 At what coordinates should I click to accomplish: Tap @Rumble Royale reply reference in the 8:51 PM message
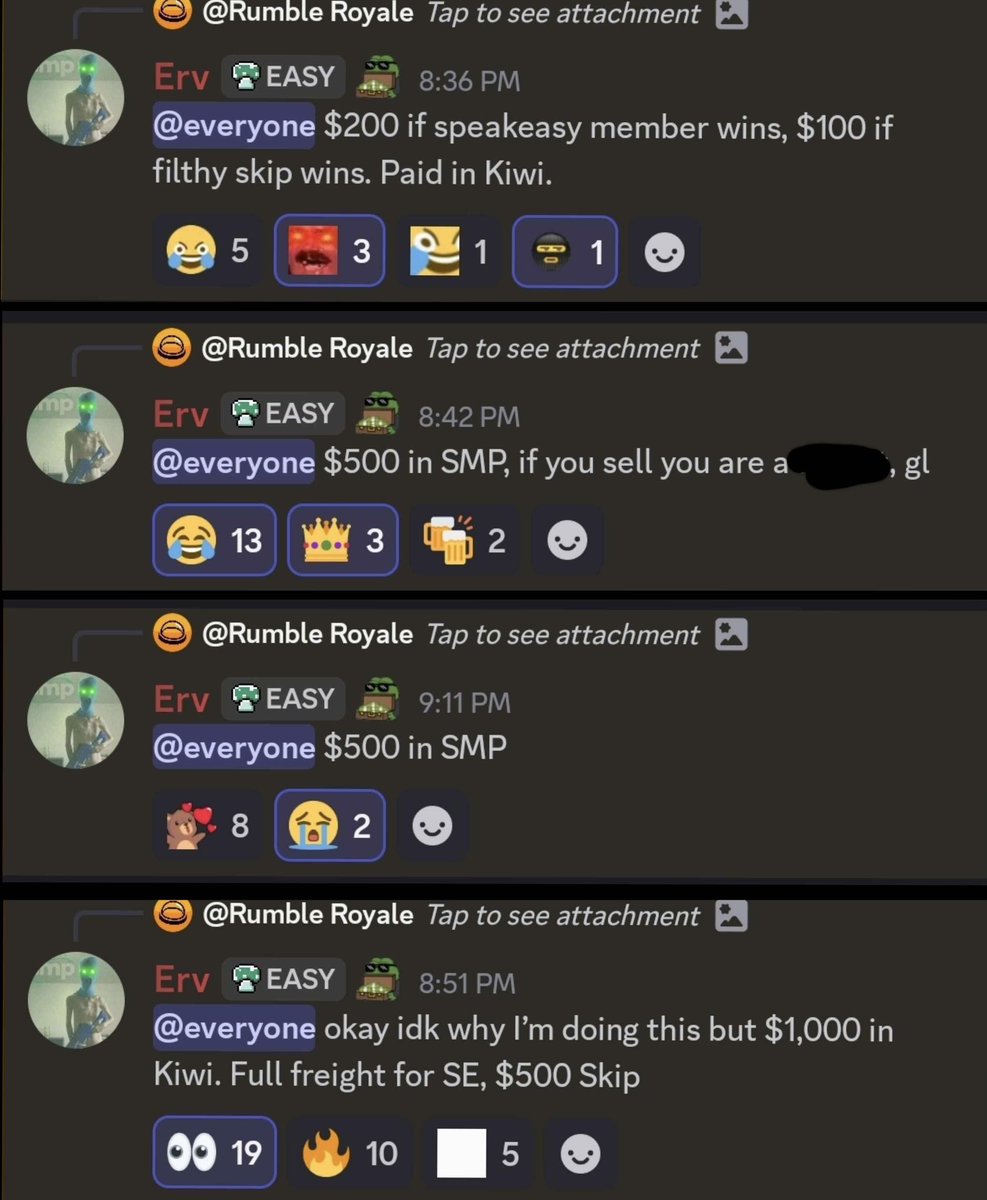[306, 914]
